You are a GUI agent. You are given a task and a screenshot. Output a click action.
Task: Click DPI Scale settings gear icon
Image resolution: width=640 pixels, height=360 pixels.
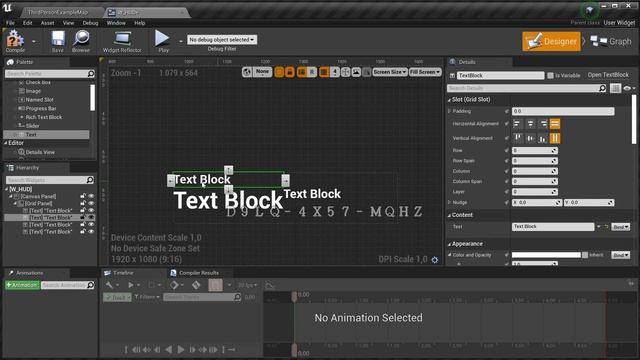point(435,260)
